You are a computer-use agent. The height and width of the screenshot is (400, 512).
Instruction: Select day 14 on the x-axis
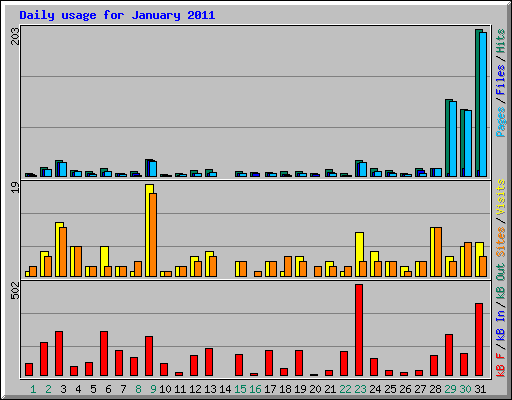tap(225, 389)
